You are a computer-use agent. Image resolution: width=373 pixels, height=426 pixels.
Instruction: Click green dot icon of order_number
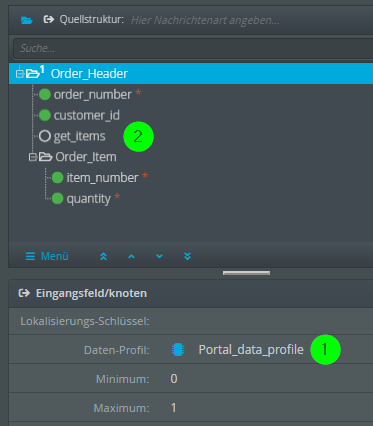(45, 95)
